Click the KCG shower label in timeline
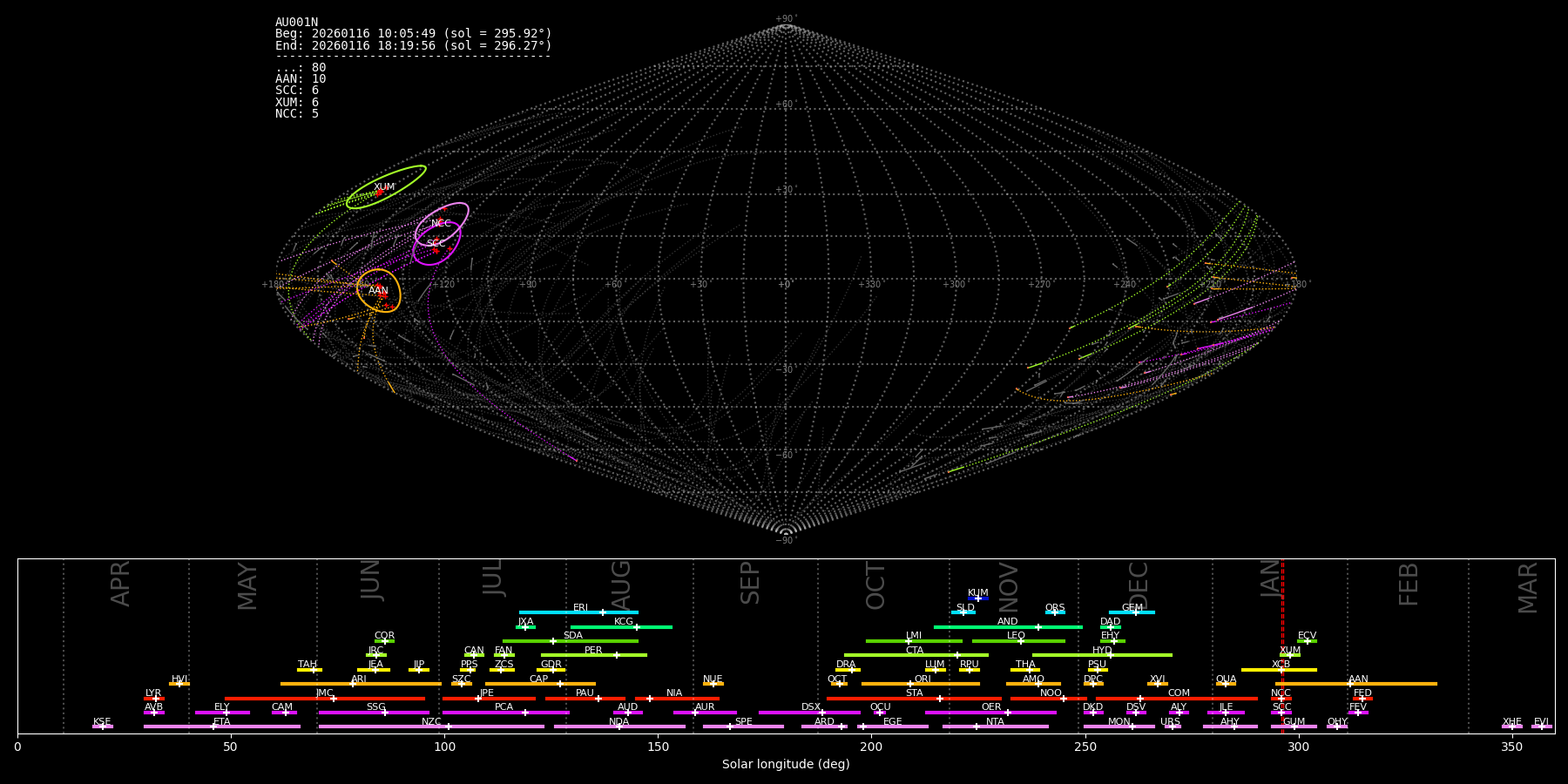The height and width of the screenshot is (784, 1568). coord(624,622)
